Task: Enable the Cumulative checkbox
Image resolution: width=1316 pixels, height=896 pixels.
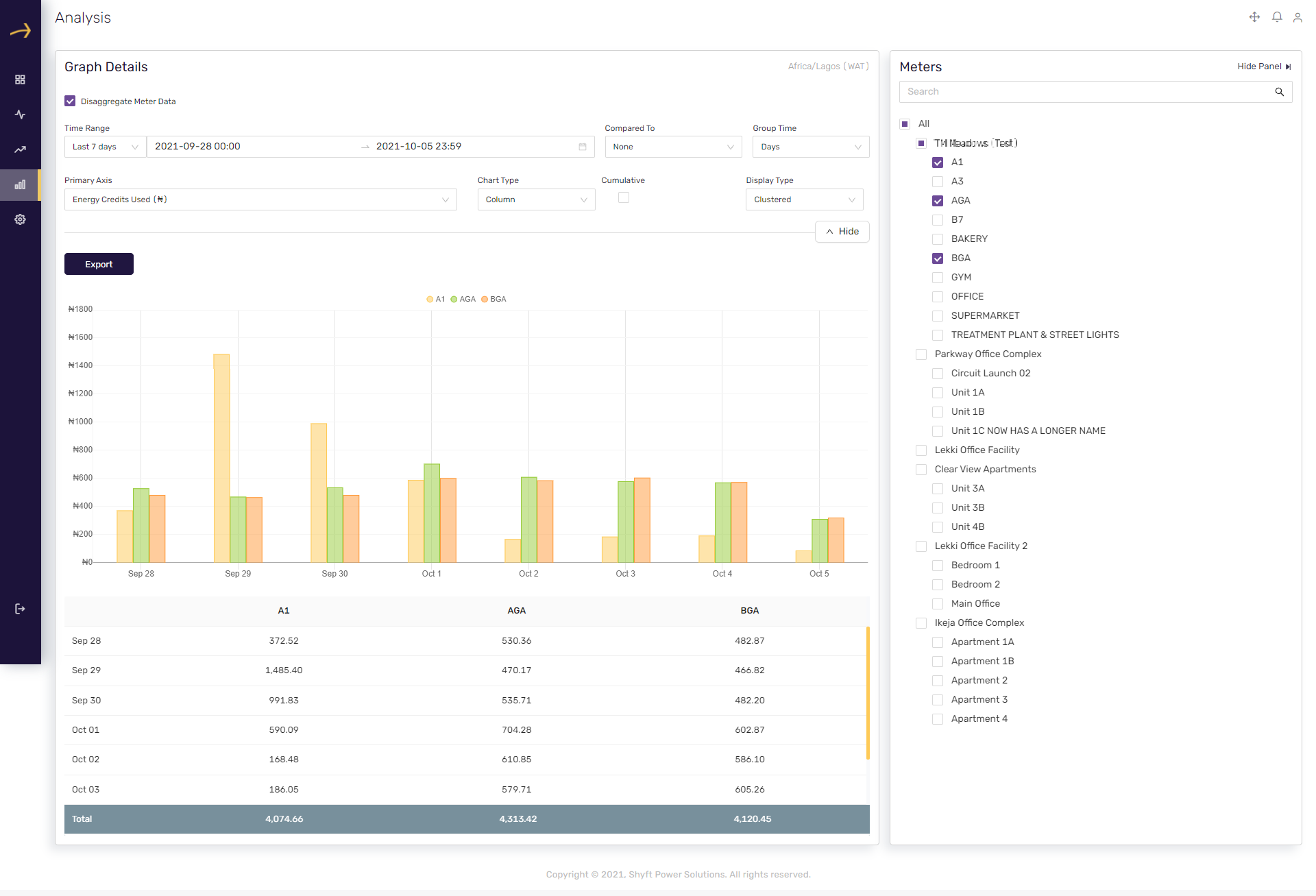Action: pyautogui.click(x=624, y=197)
